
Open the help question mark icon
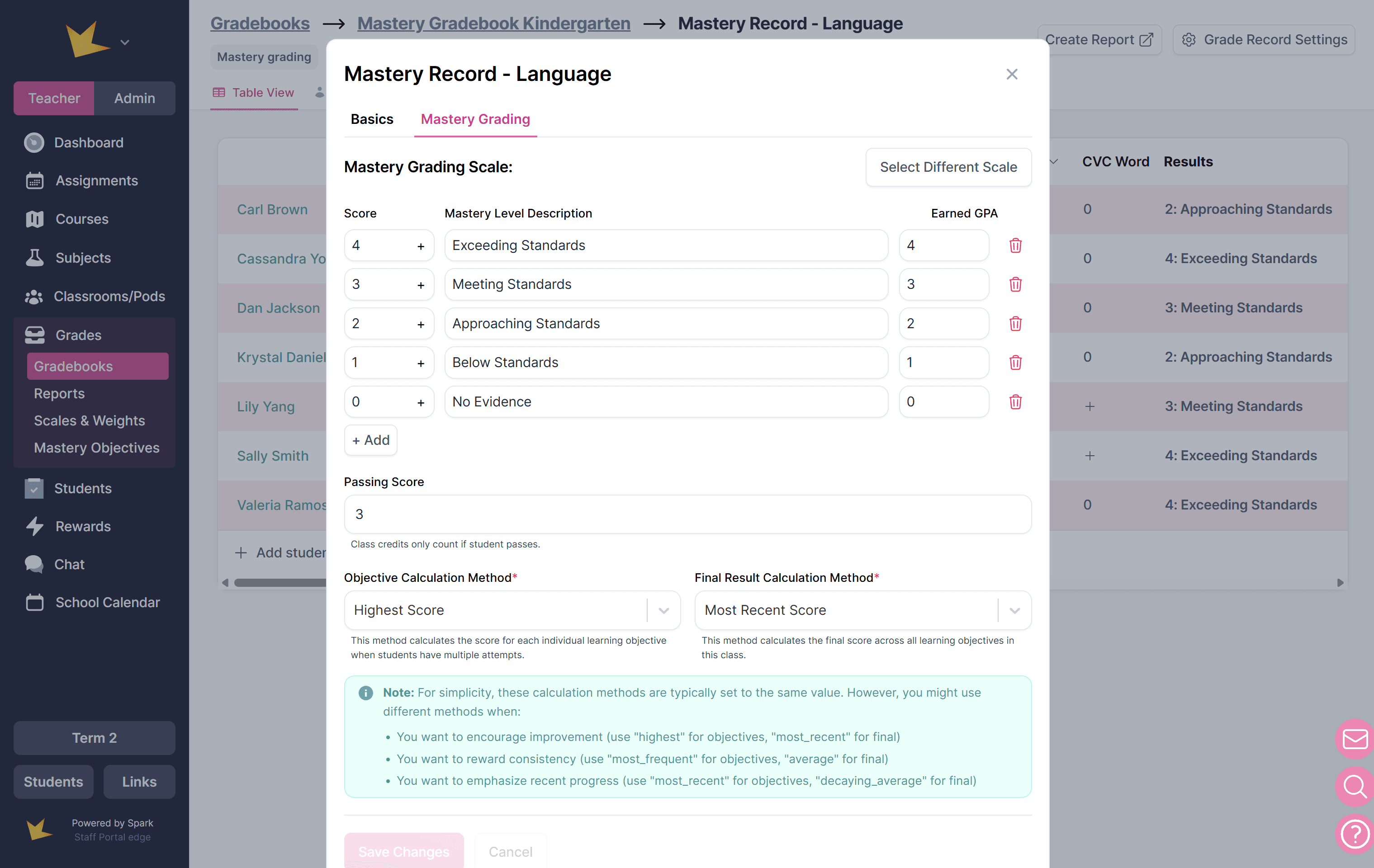click(1355, 835)
